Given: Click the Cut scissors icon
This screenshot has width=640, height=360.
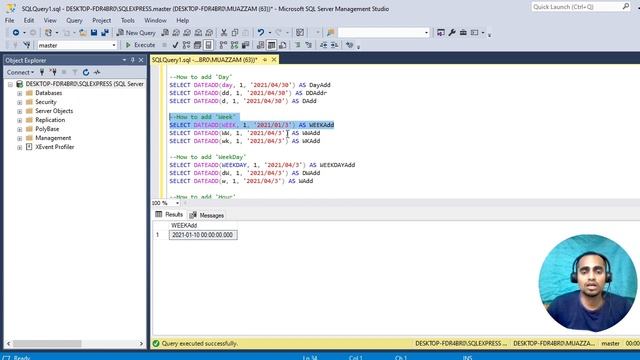Looking at the screenshot, I should tap(224, 33).
